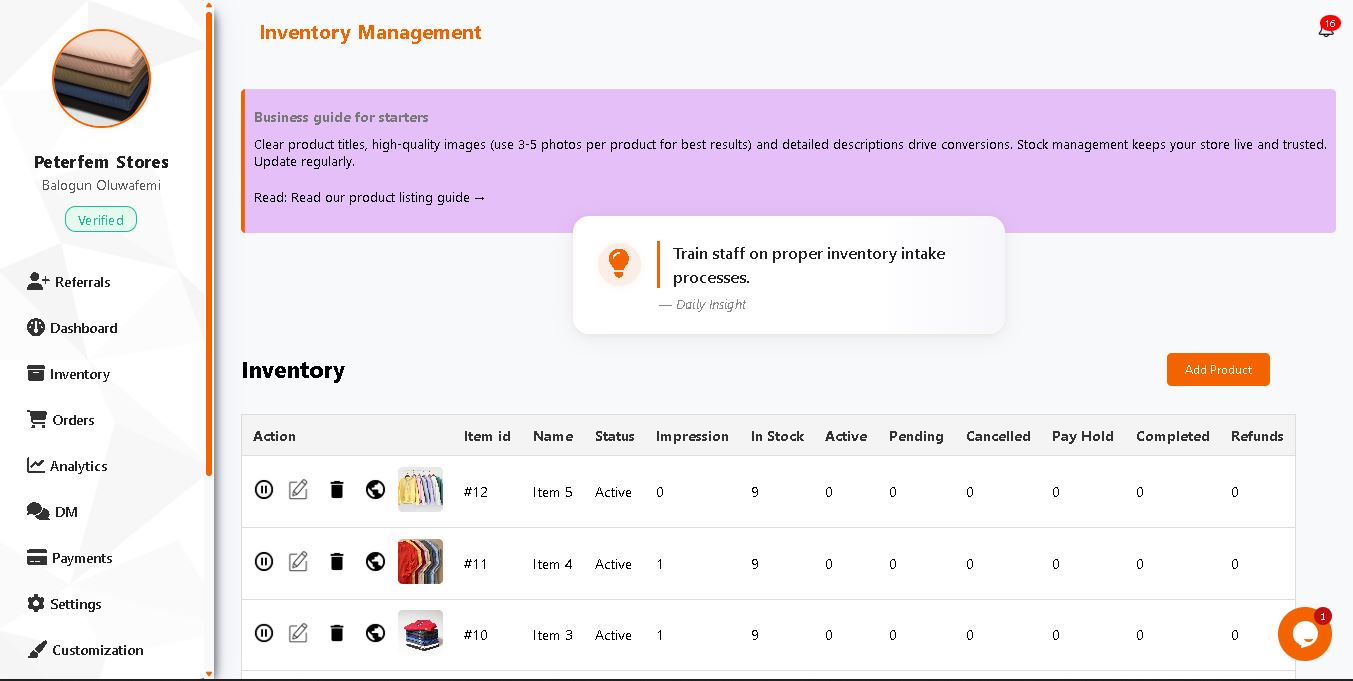Launch the live chat bubble
This screenshot has width=1353, height=681.
click(x=1305, y=634)
